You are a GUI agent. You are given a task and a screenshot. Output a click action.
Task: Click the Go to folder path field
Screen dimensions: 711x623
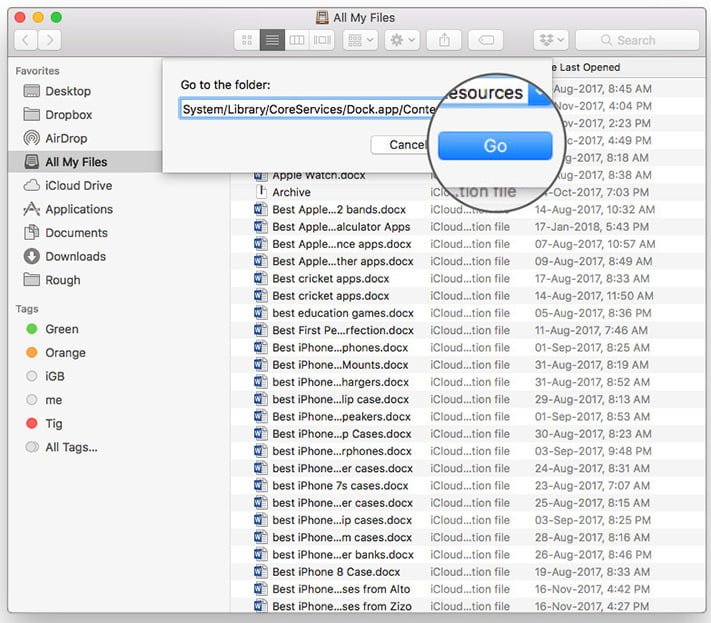(308, 109)
